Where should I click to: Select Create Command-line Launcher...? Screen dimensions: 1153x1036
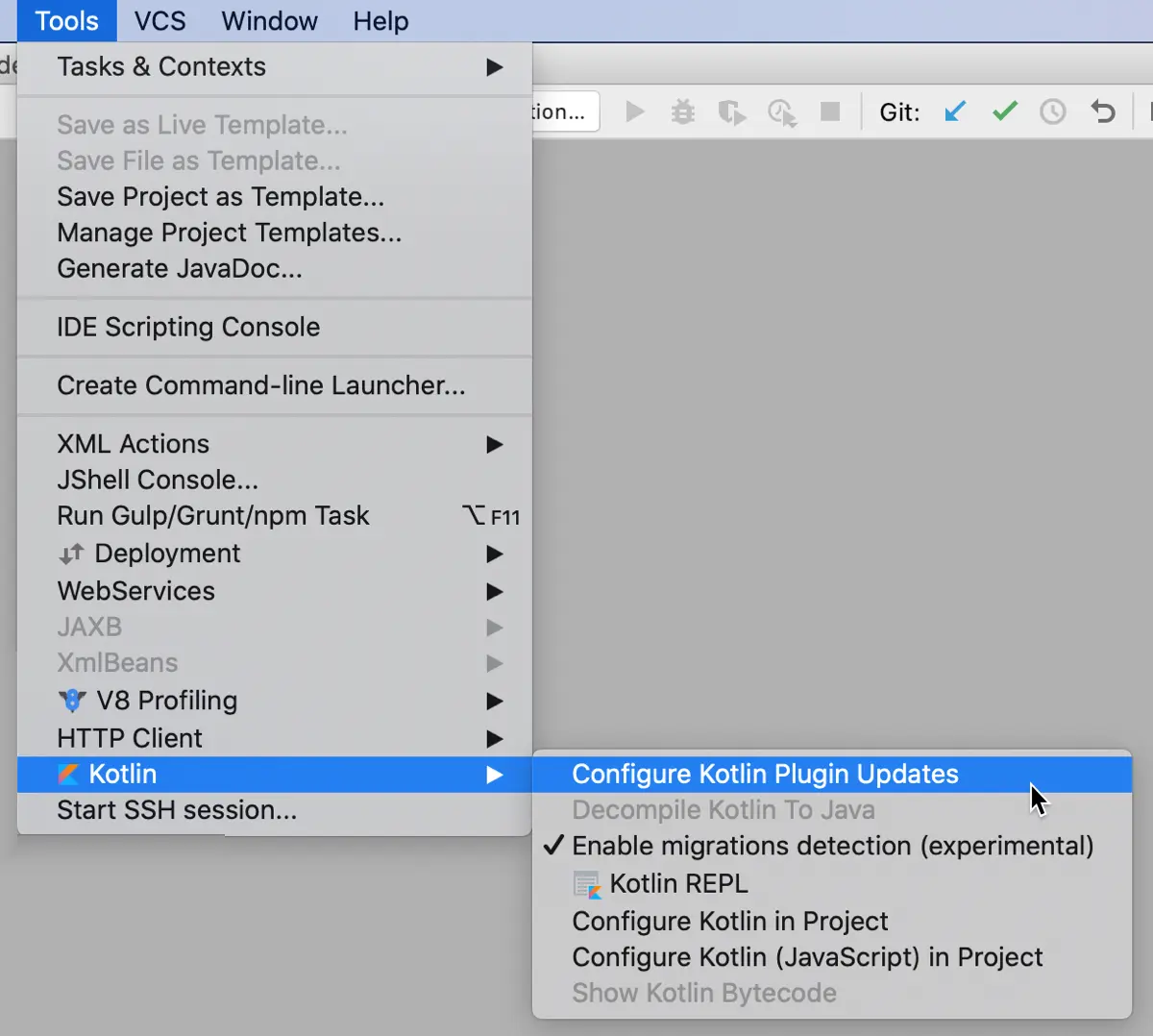275,385
